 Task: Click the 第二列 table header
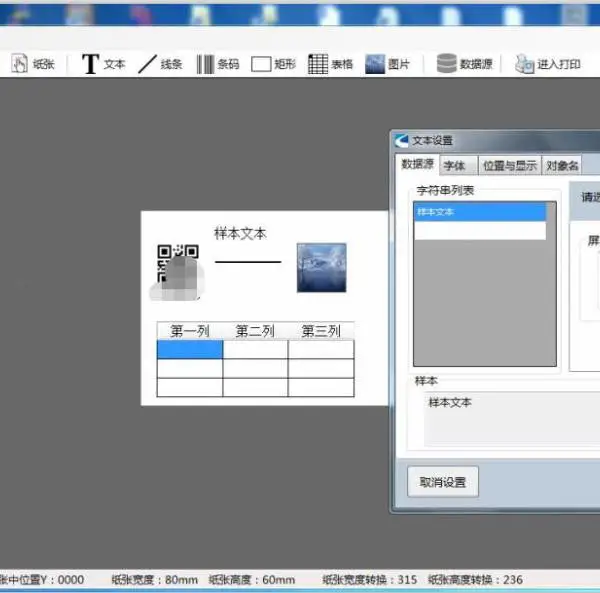pos(255,331)
